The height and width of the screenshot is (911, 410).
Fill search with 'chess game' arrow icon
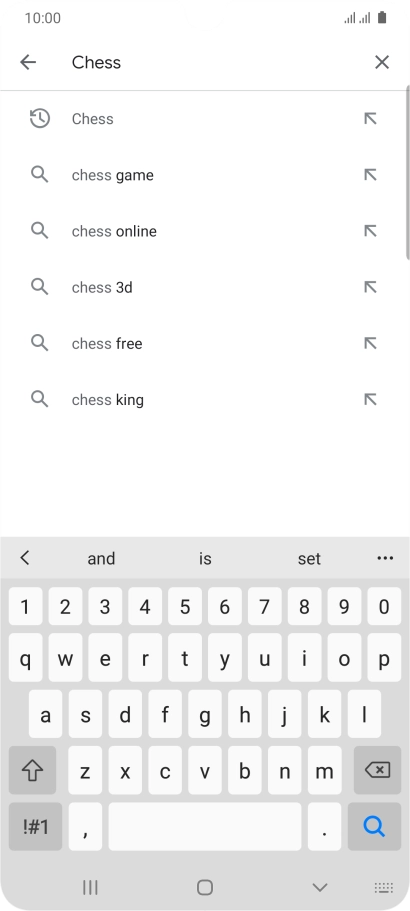pyautogui.click(x=370, y=175)
